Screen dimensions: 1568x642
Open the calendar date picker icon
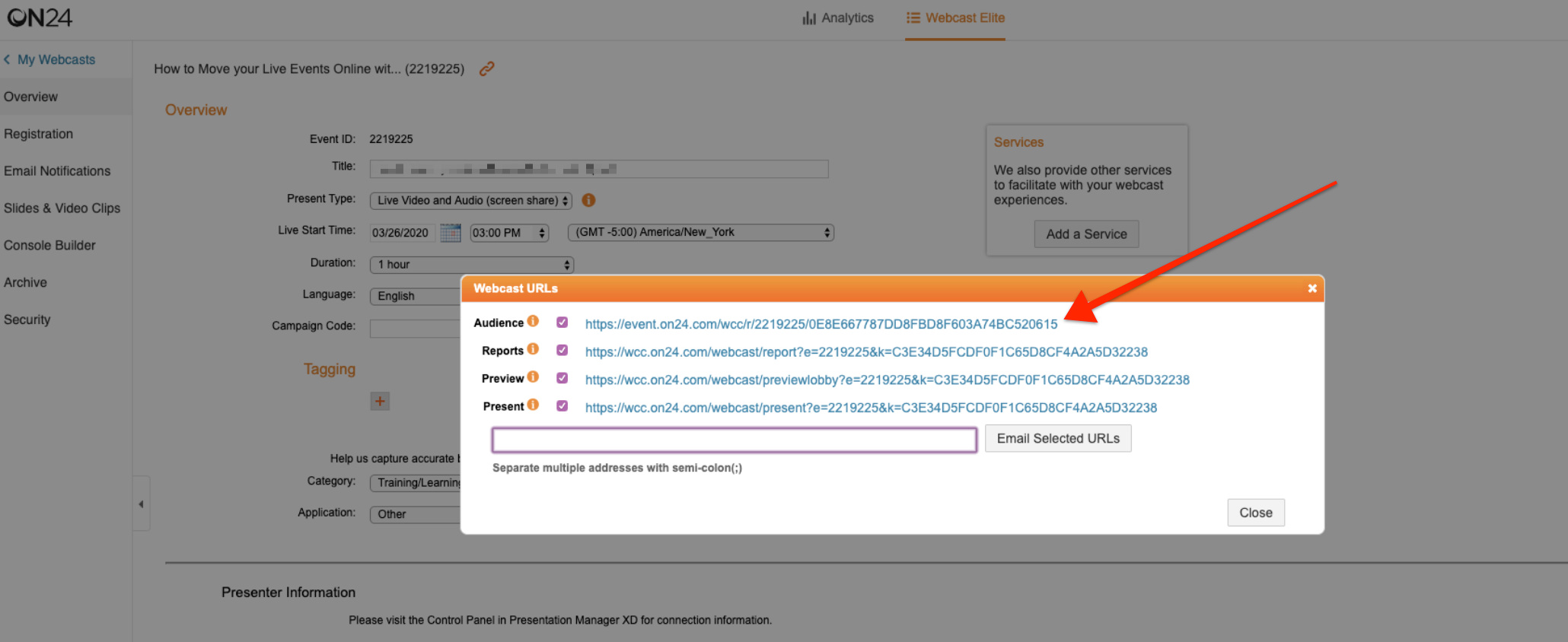(x=451, y=233)
